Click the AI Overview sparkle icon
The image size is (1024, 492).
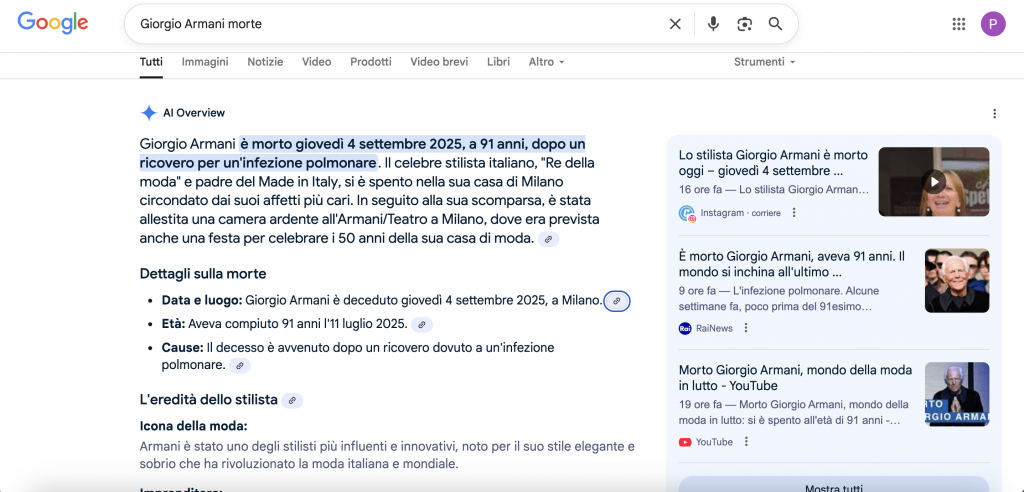149,113
